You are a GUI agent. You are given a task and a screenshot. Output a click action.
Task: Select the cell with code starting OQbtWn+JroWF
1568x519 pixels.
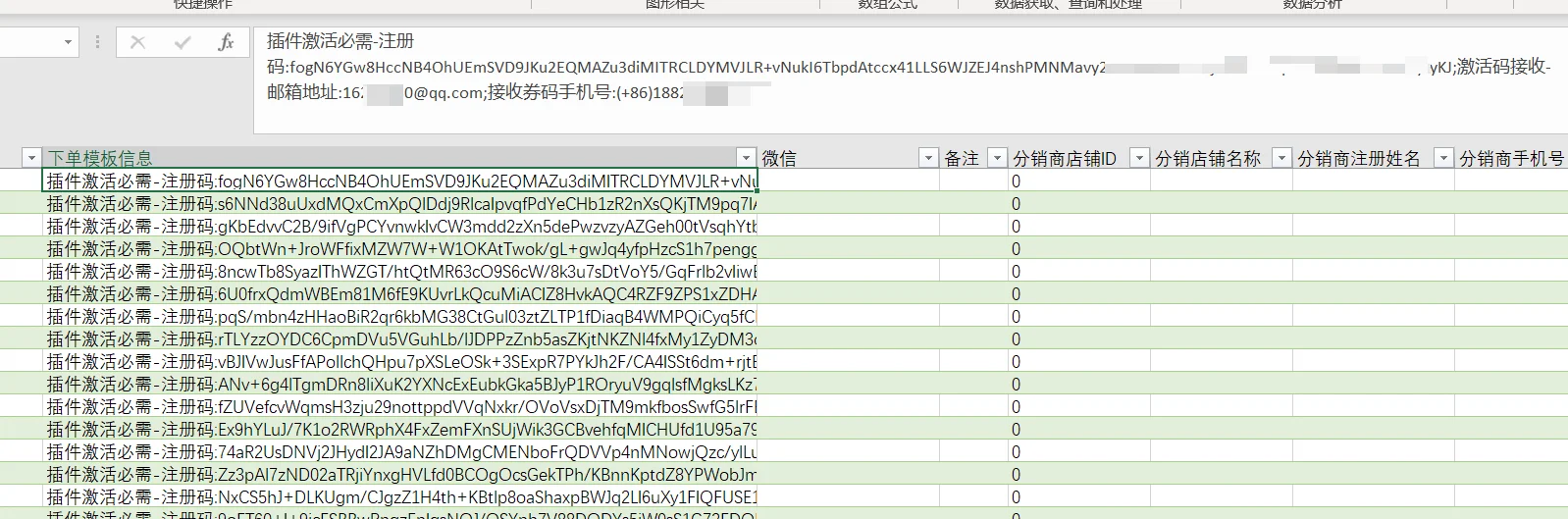[400, 248]
